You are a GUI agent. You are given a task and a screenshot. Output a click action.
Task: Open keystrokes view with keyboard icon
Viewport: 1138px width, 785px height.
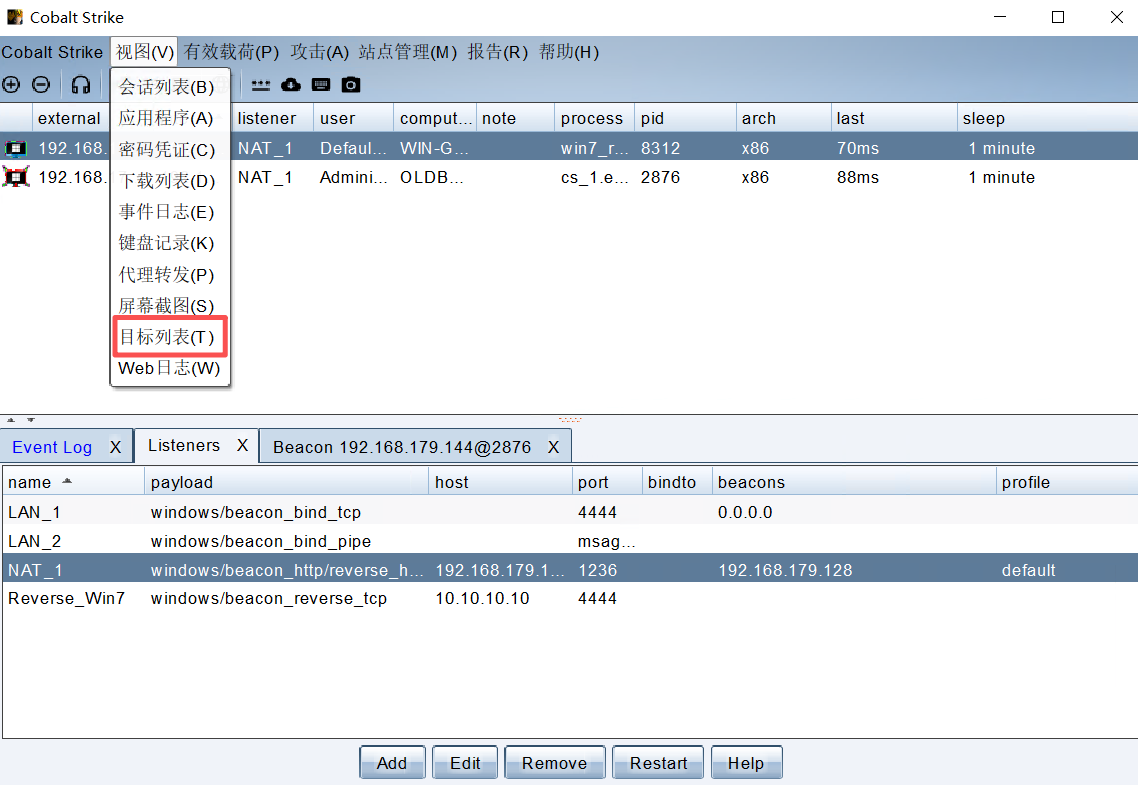pos(321,85)
